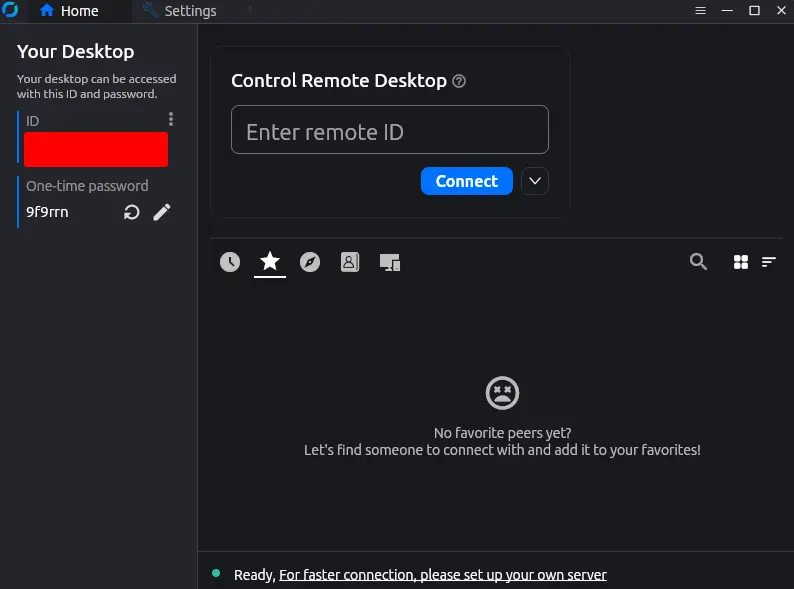Open the peer sort options
The image size is (794, 589).
(x=769, y=262)
